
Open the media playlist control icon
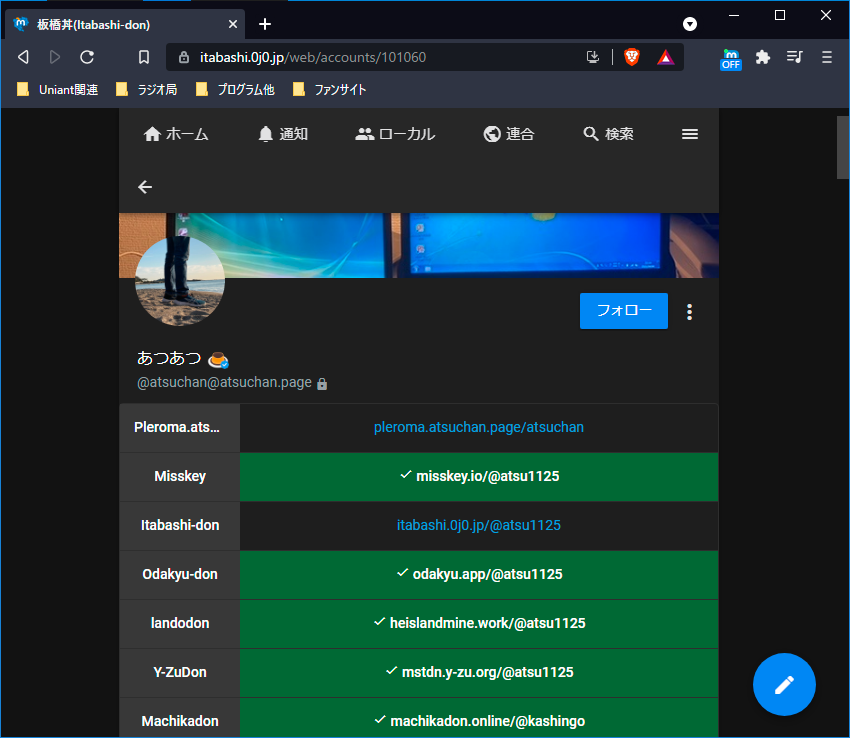[794, 57]
